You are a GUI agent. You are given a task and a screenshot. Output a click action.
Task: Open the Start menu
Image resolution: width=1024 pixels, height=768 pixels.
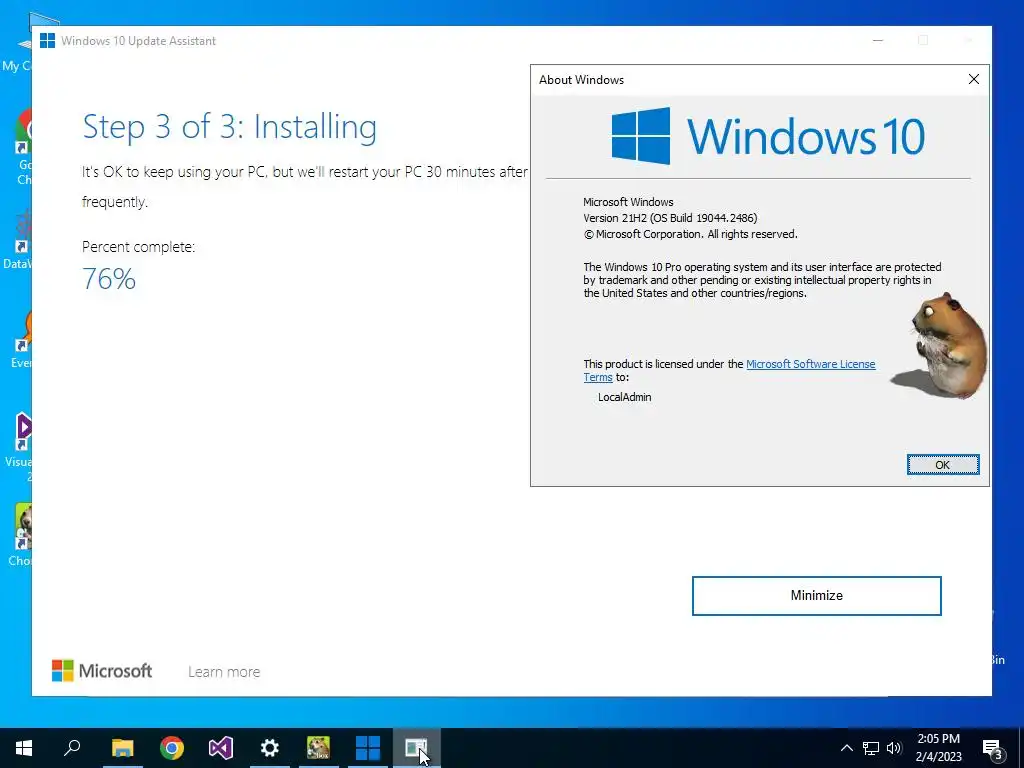click(x=24, y=748)
